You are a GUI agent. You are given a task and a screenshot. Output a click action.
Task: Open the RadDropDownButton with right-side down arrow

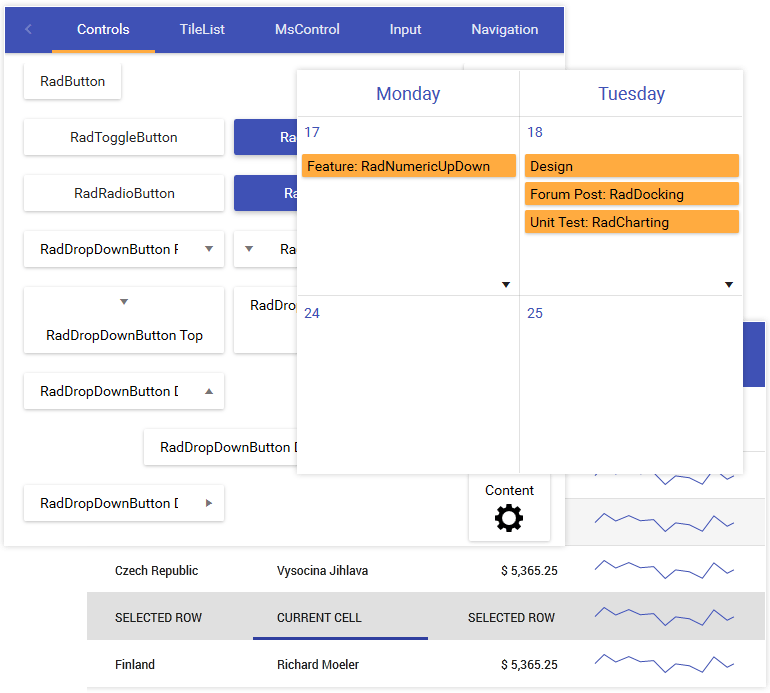pyautogui.click(x=124, y=250)
